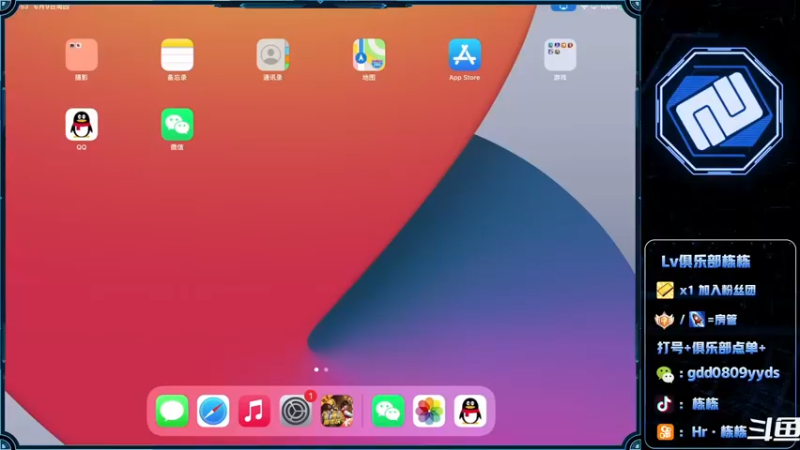800x450 pixels.
Task: Click the '=房管' overlay text
Action: (722, 320)
